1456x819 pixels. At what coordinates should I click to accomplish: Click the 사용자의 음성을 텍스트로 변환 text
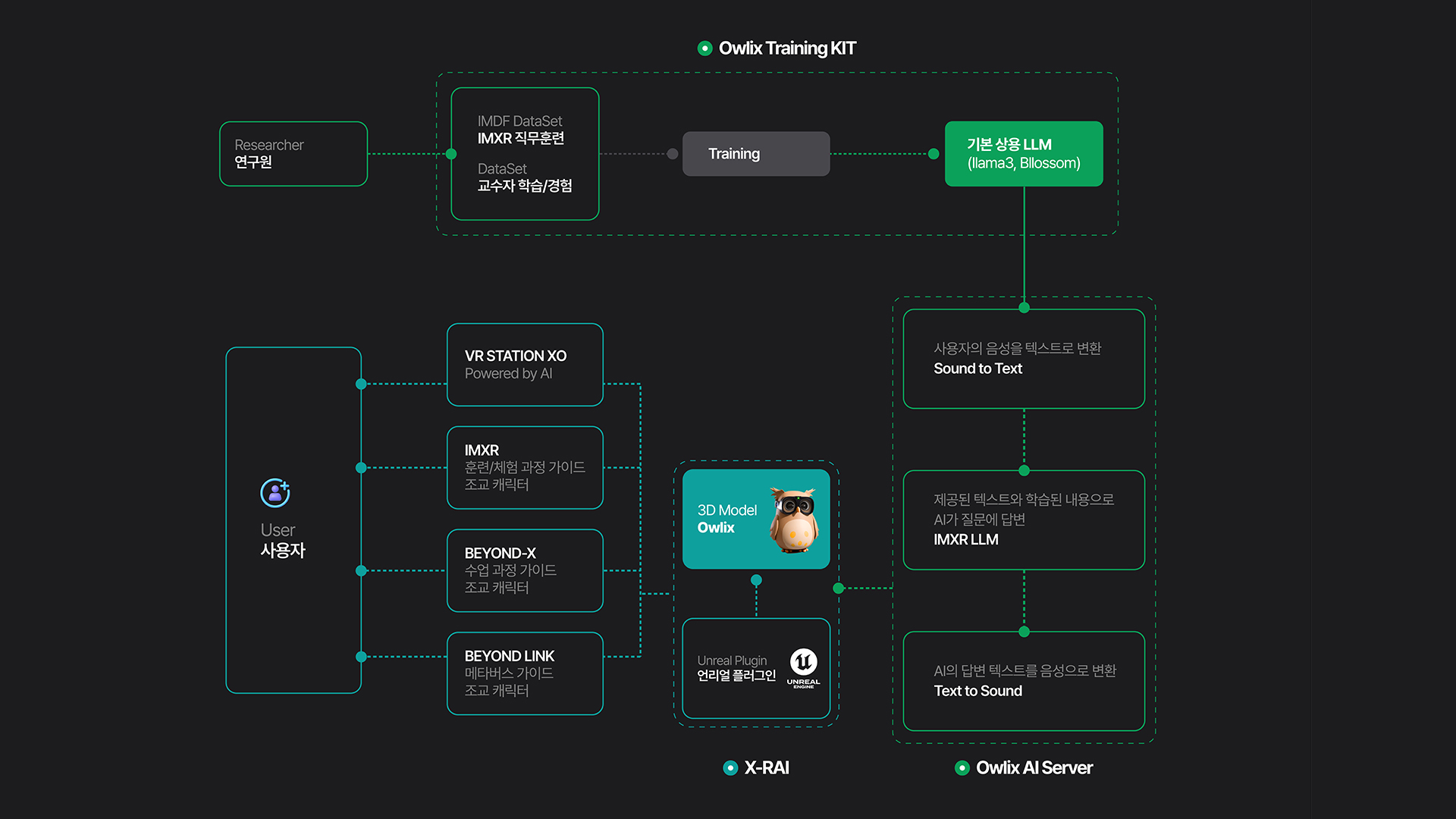pos(1017,348)
